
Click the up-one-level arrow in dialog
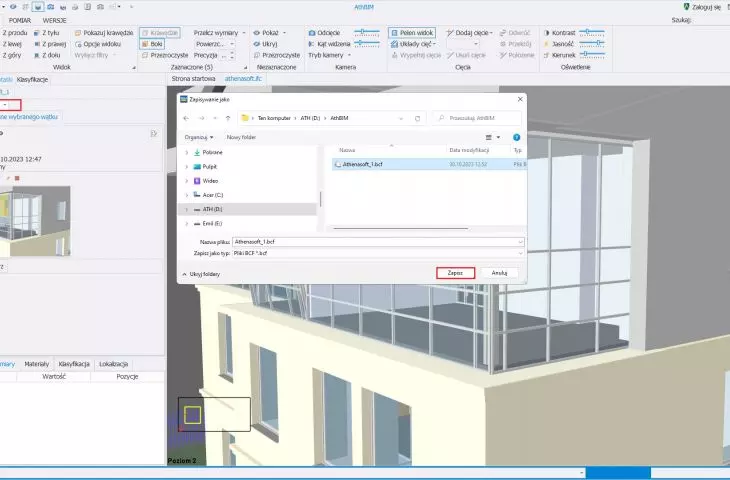pyautogui.click(x=228, y=118)
